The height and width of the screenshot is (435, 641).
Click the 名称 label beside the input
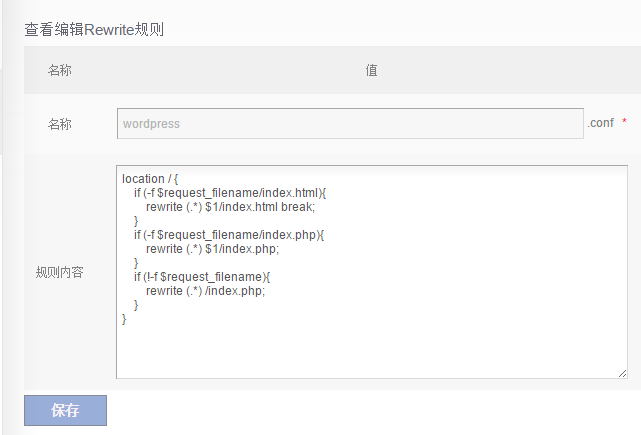59,124
